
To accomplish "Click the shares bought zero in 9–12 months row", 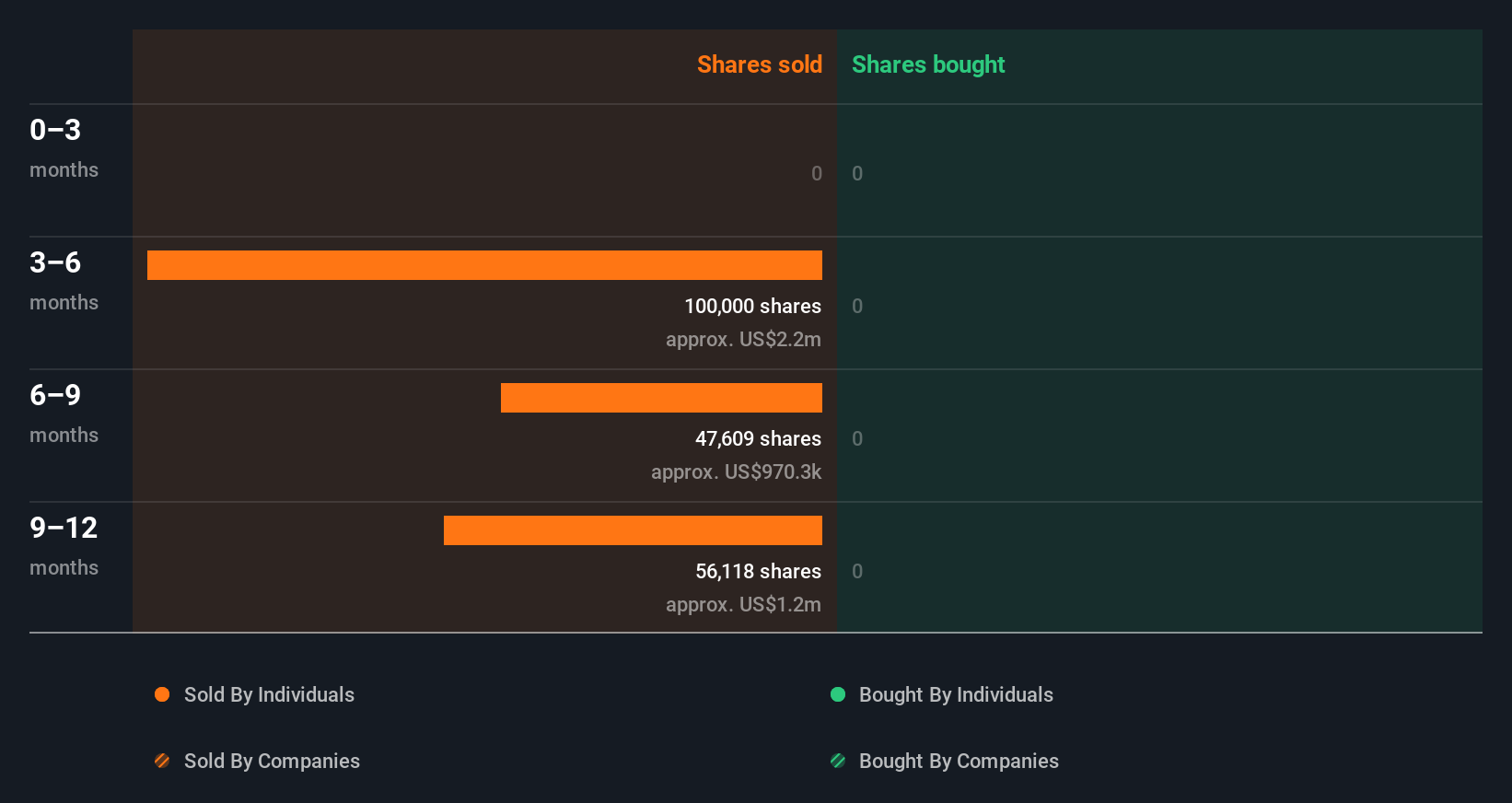I will coord(857,571).
